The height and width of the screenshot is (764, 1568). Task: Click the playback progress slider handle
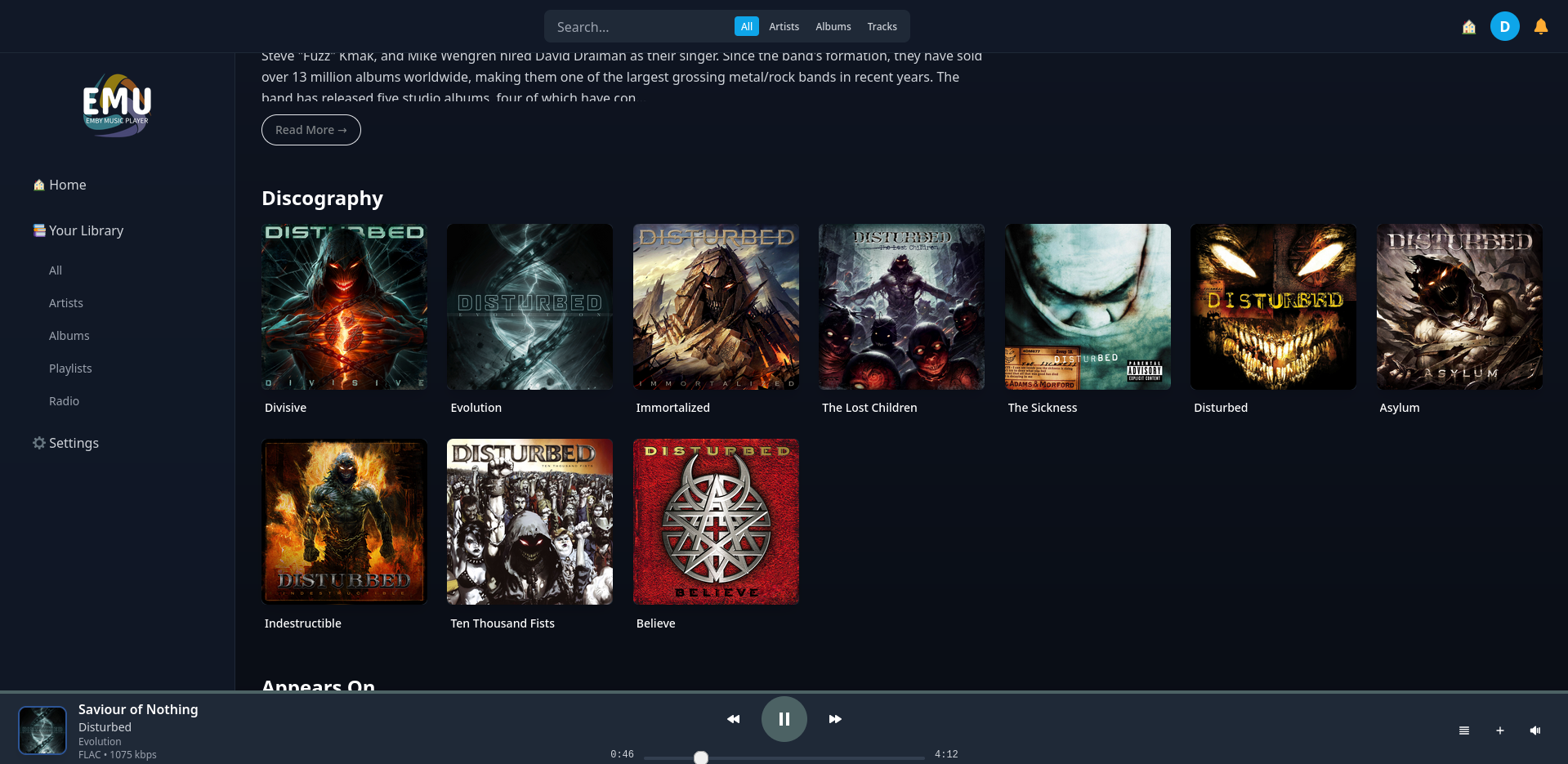701,757
